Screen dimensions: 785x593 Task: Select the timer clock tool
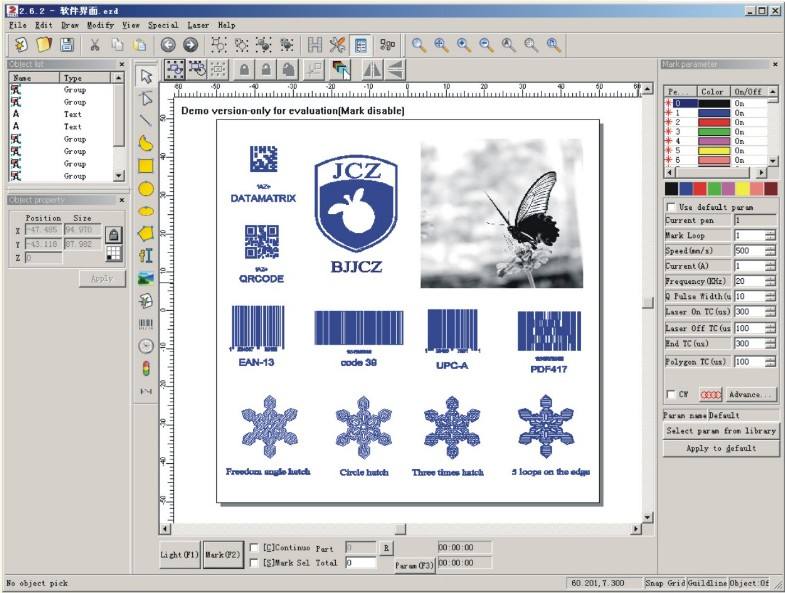(146, 346)
